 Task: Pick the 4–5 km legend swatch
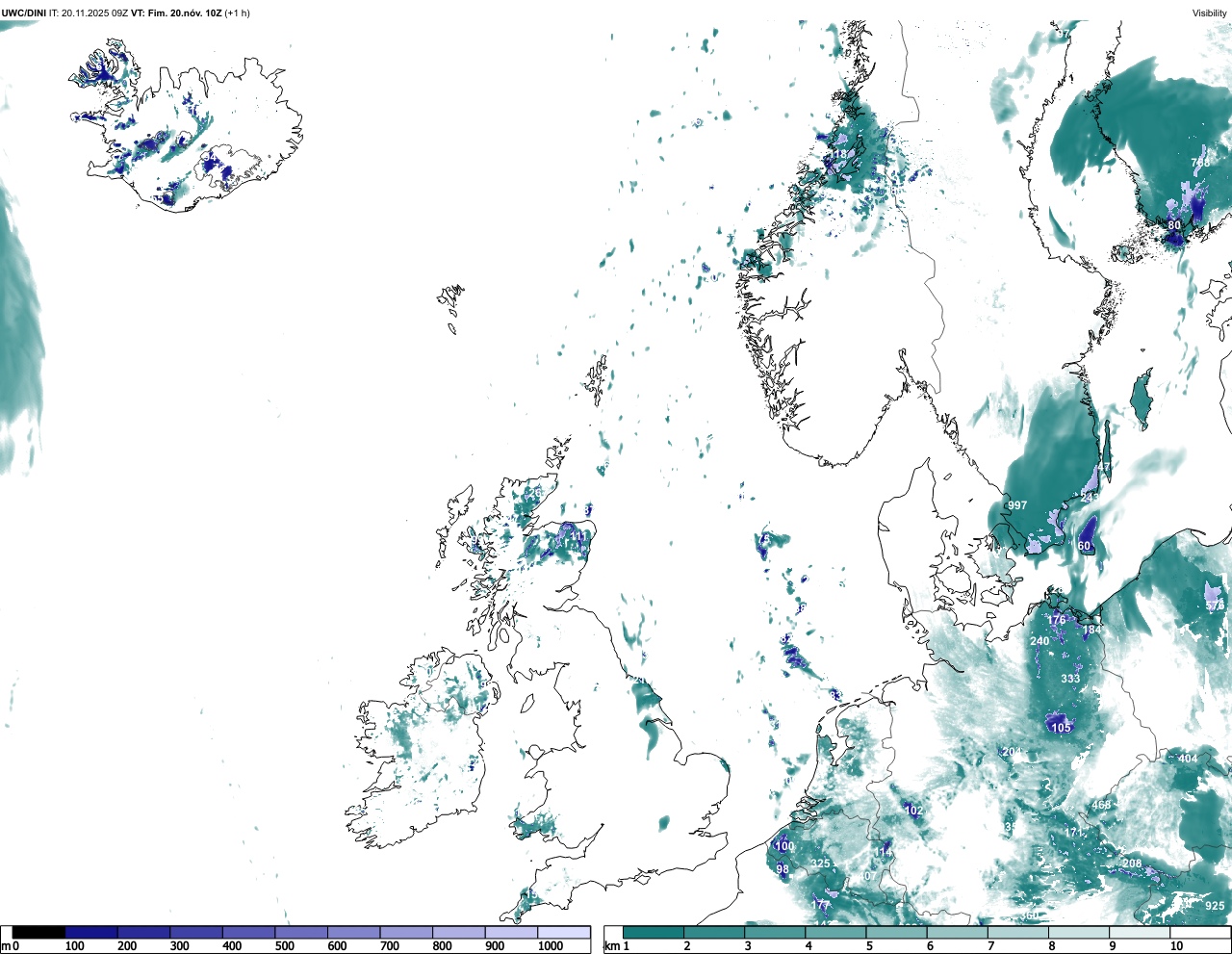pyautogui.click(x=835, y=933)
